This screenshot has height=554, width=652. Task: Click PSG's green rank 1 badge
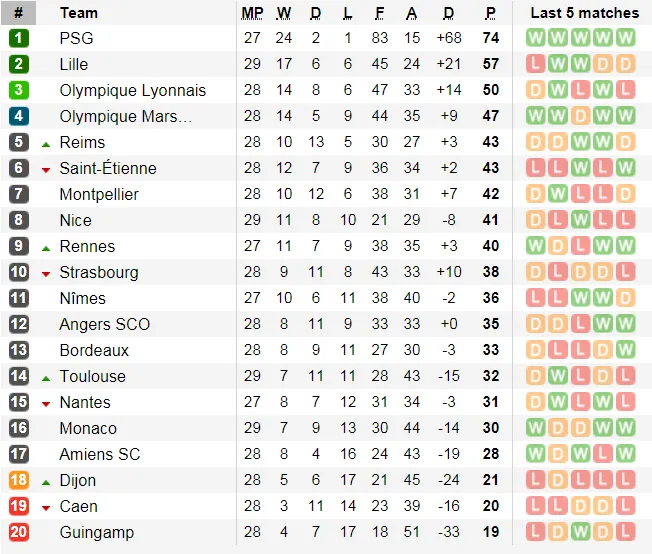click(x=19, y=38)
